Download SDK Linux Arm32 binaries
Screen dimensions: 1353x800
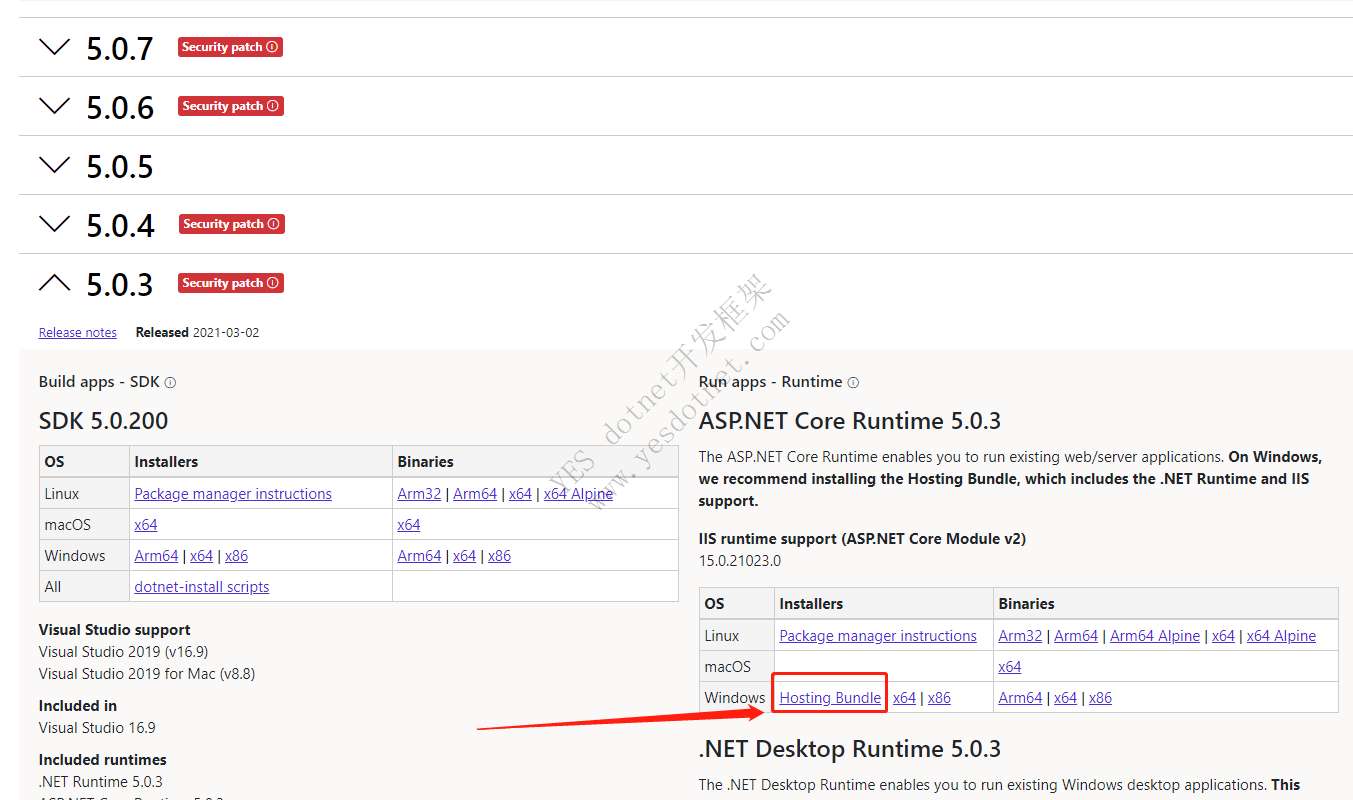coord(419,494)
